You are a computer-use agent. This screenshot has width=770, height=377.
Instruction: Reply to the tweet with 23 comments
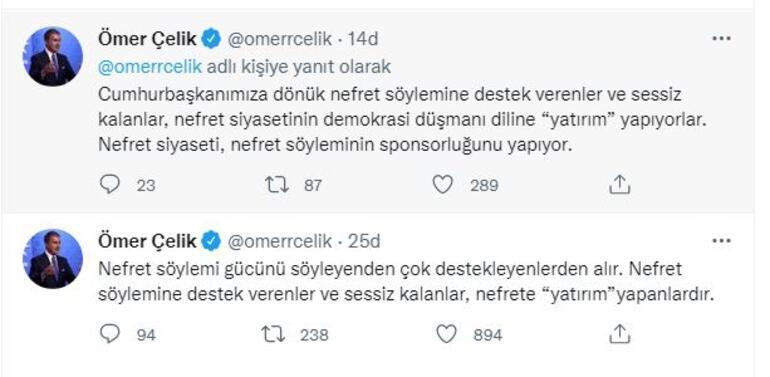point(110,185)
